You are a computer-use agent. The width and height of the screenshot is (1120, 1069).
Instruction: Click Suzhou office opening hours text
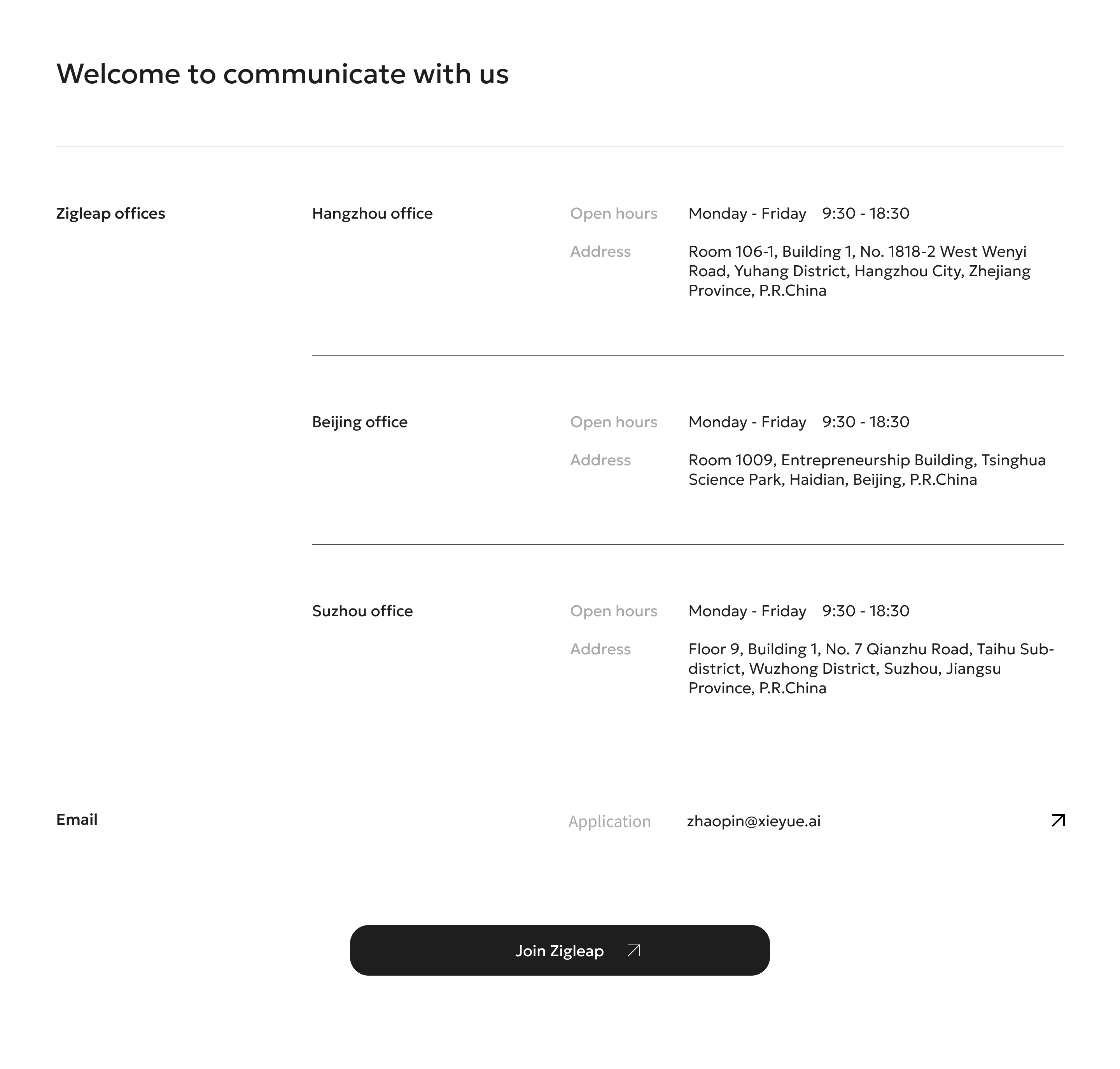[x=799, y=611]
